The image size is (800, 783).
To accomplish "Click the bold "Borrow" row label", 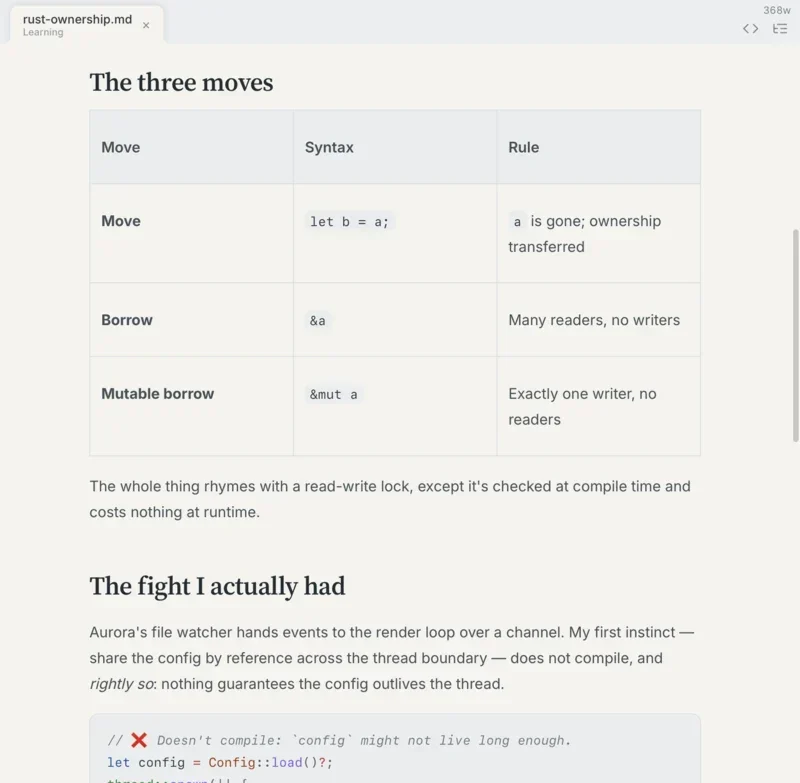I will [x=127, y=320].
